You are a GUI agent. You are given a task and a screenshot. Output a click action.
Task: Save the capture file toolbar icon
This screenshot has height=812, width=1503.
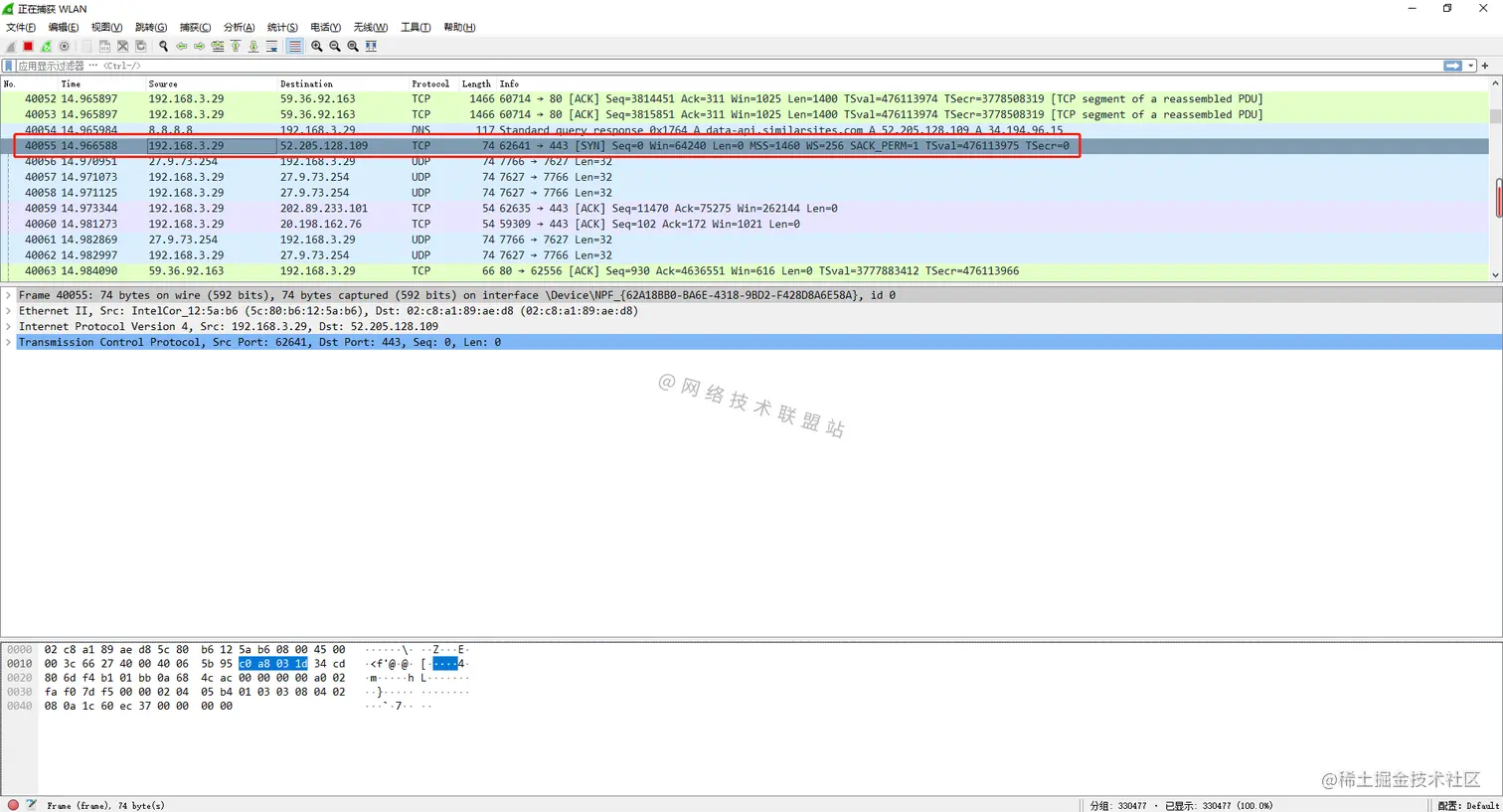click(104, 47)
